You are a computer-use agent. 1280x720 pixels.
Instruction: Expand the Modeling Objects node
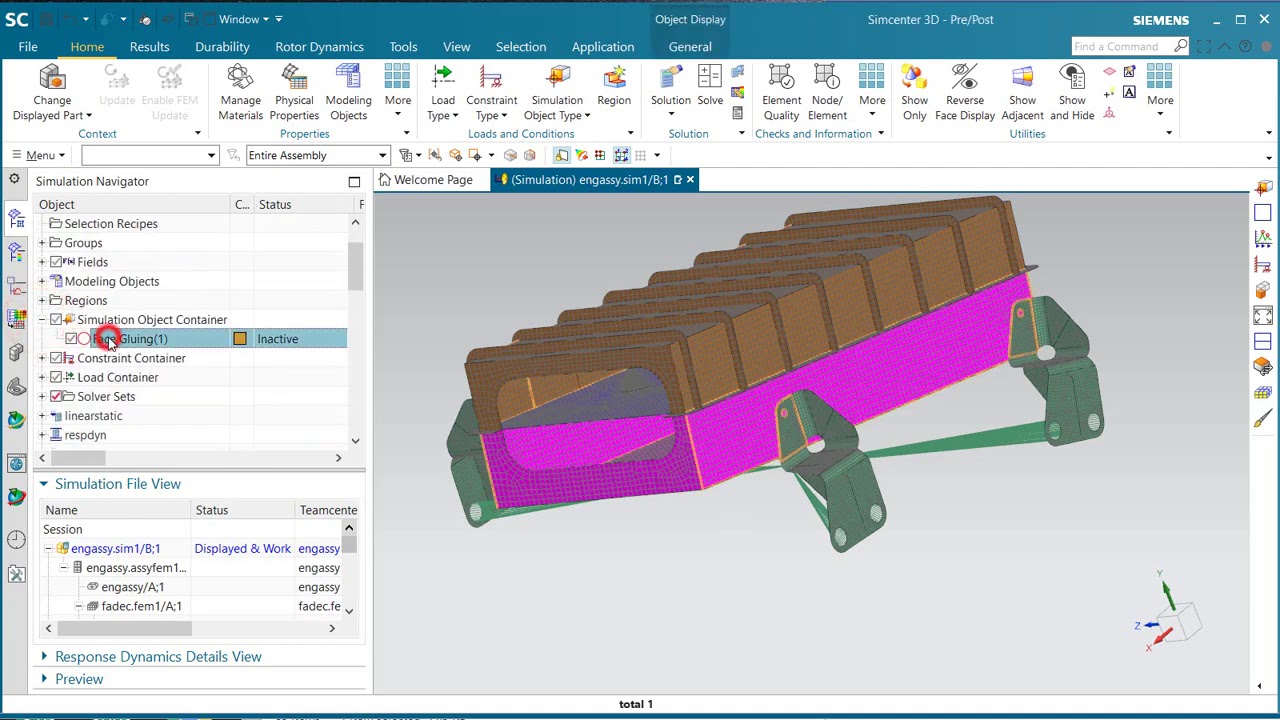42,281
